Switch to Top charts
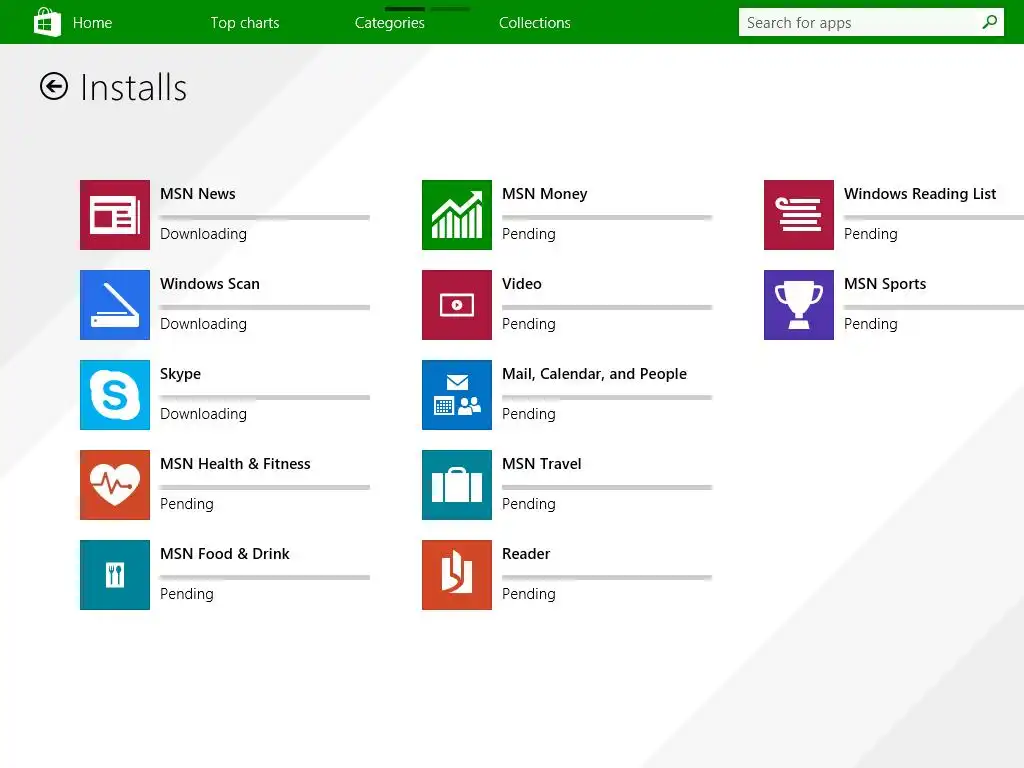Screen dimensions: 1024x768 [x=245, y=23]
